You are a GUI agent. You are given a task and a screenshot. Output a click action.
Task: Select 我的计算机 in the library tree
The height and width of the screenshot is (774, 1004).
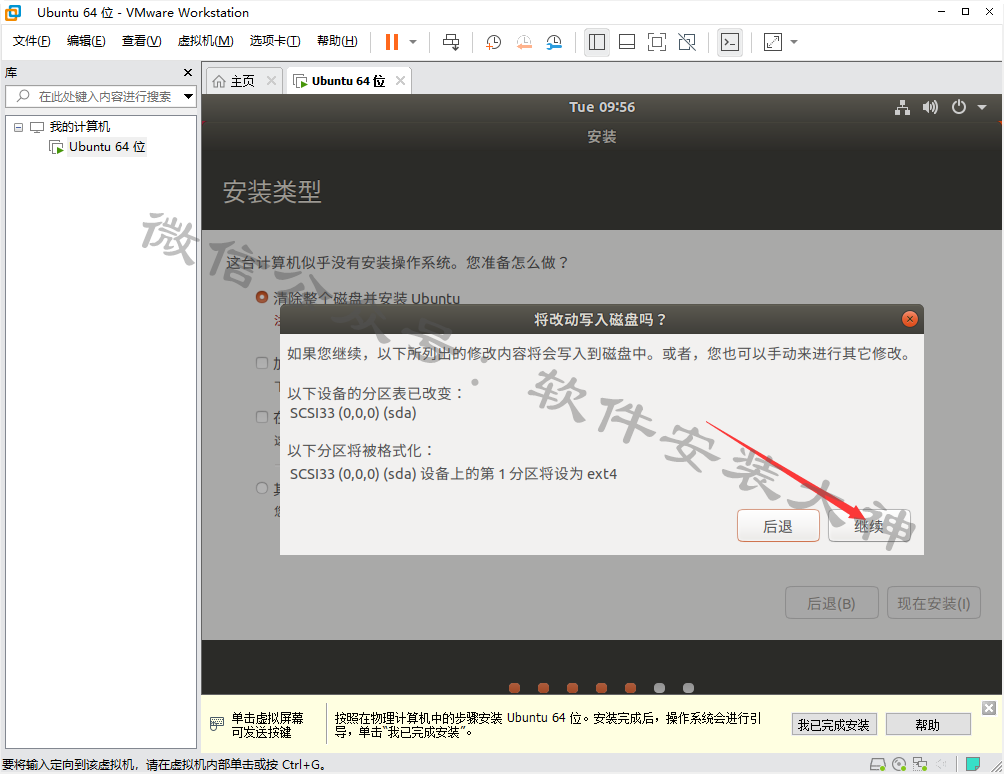[x=79, y=127]
